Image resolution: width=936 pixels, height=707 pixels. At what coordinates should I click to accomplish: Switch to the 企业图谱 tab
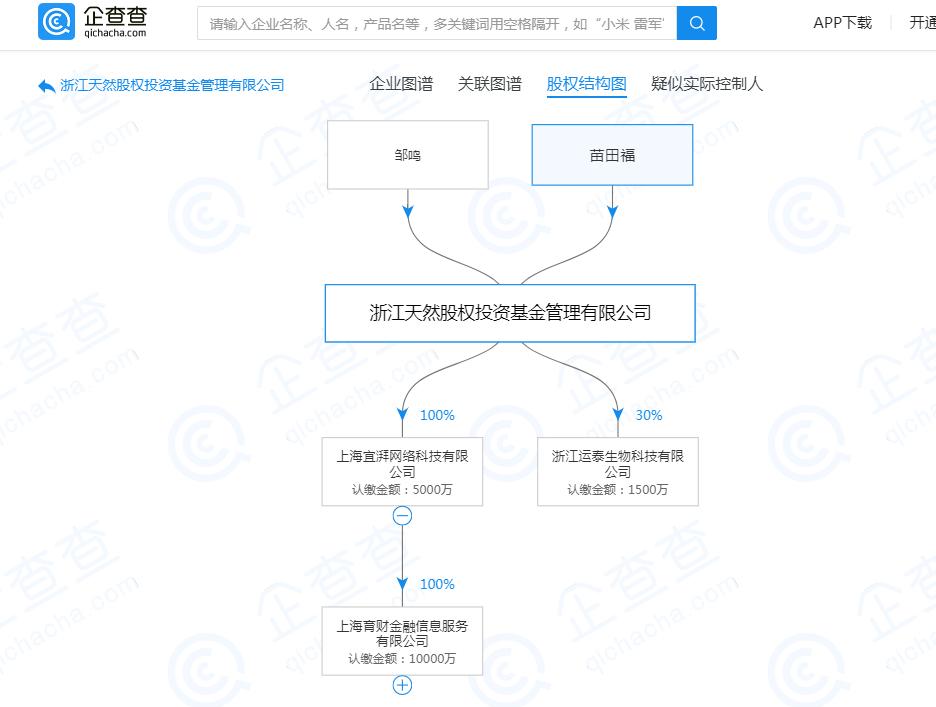click(x=402, y=84)
